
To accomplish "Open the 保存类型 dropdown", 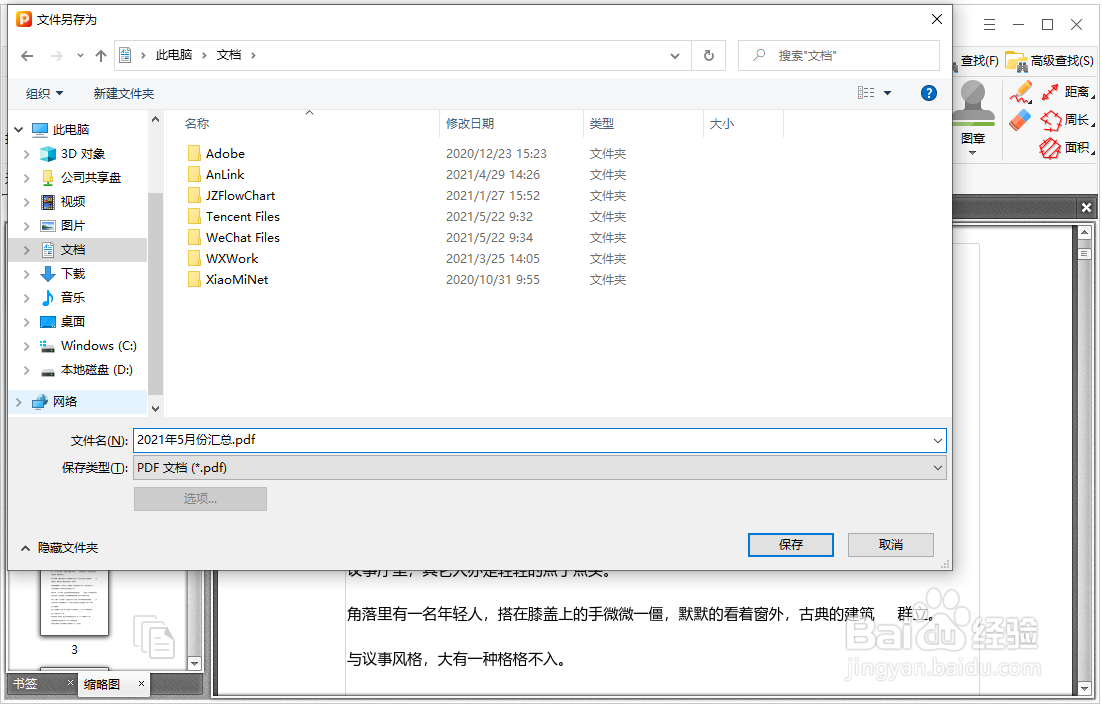I will coord(540,468).
